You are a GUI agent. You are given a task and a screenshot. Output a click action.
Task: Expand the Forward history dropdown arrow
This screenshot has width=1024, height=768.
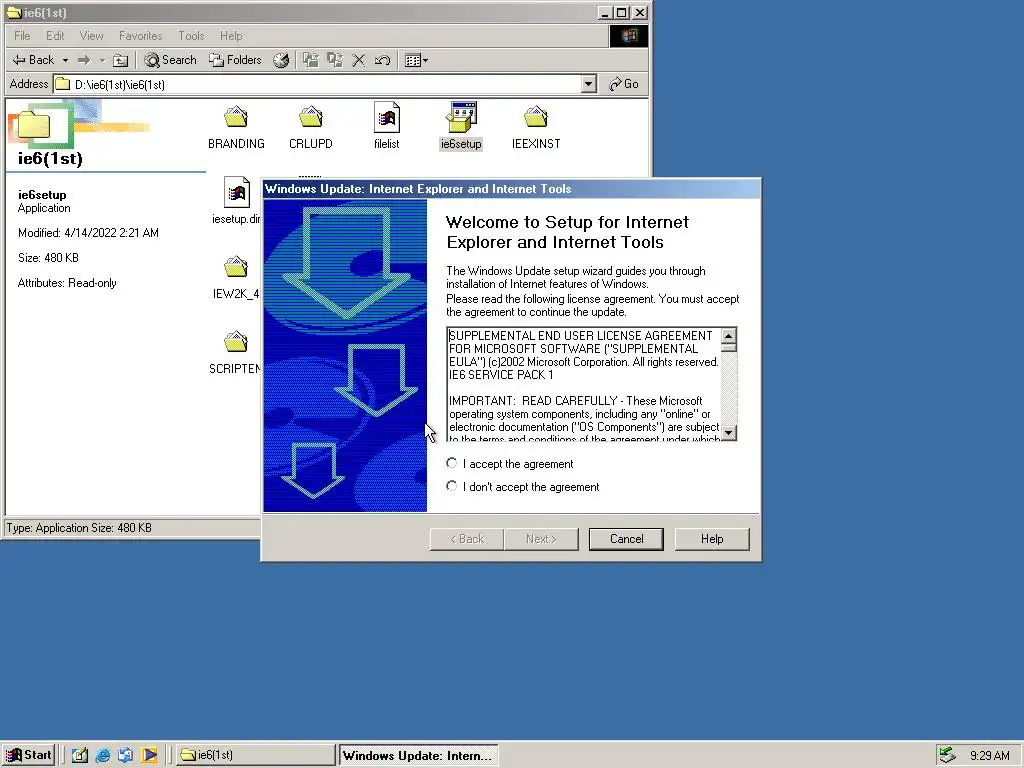tap(102, 60)
